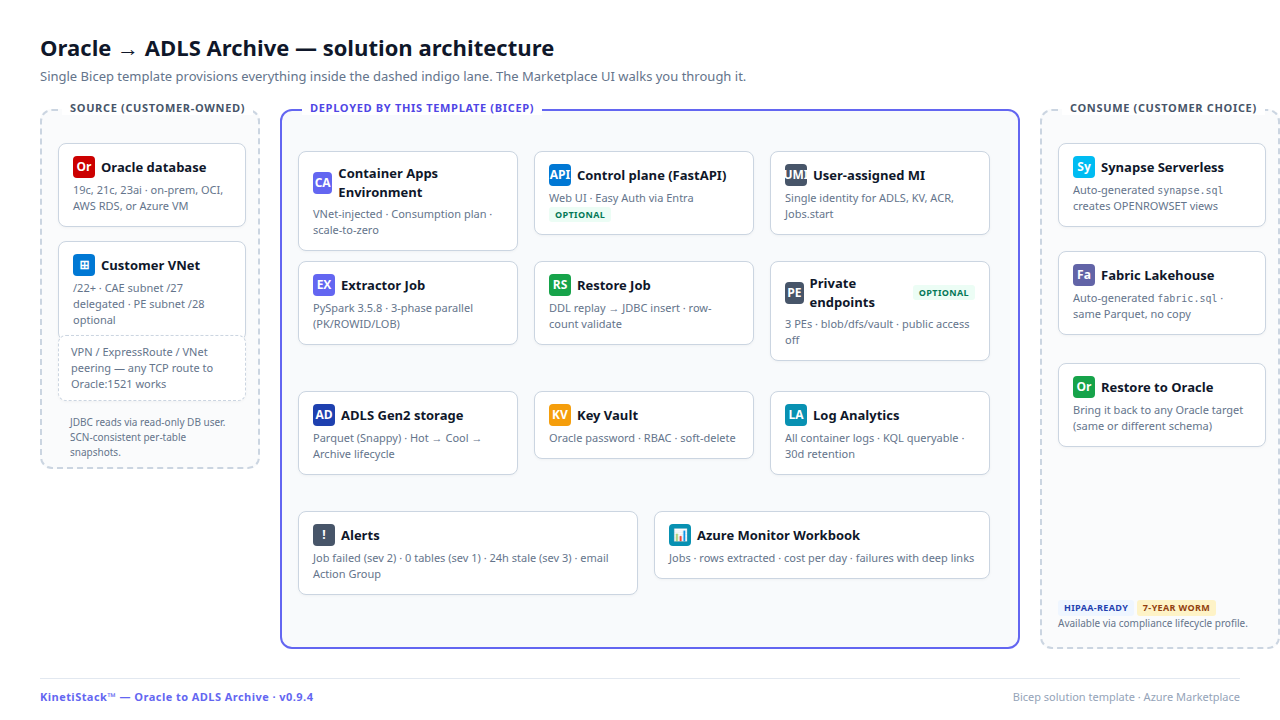Click the blue Customer VNet icon
The image size is (1280, 720).
click(x=84, y=265)
